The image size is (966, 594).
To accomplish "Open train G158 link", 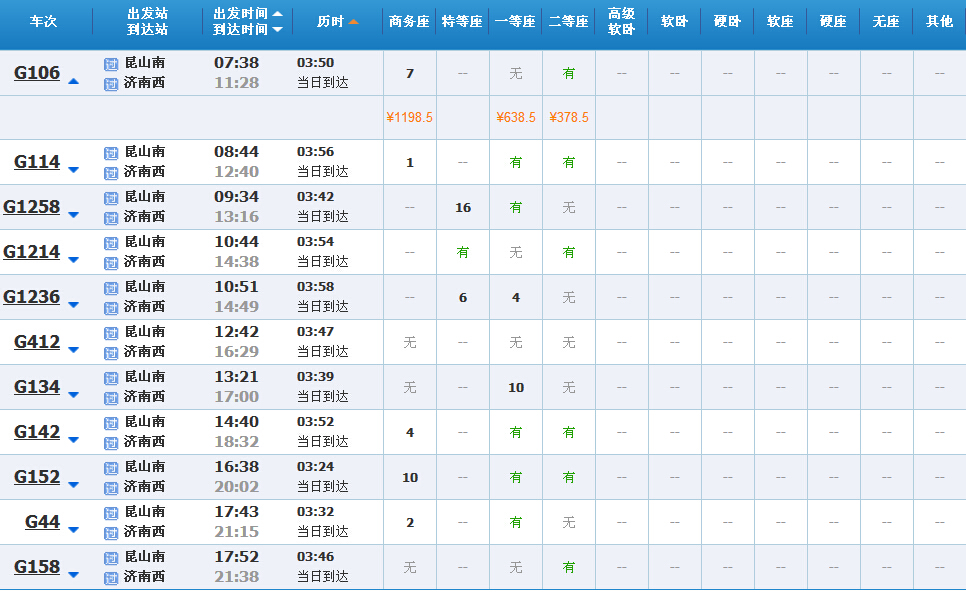I will 37,567.
